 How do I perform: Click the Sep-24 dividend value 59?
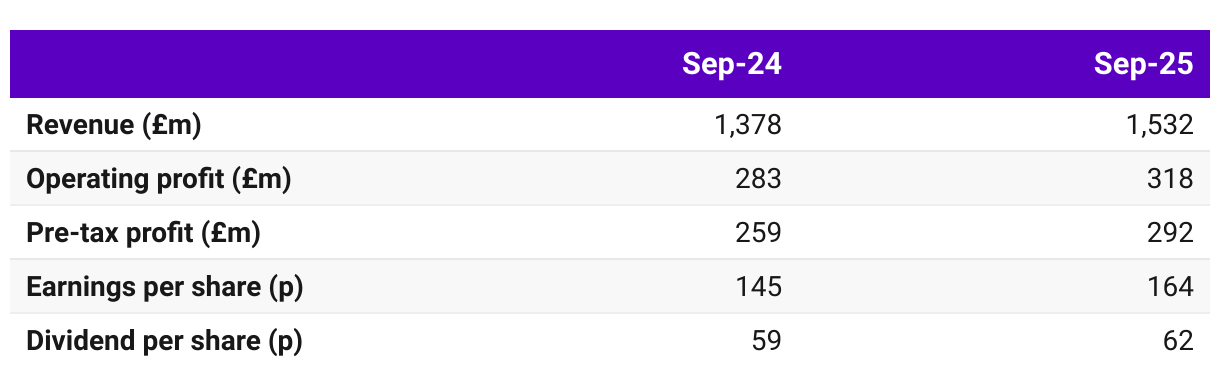coord(766,341)
